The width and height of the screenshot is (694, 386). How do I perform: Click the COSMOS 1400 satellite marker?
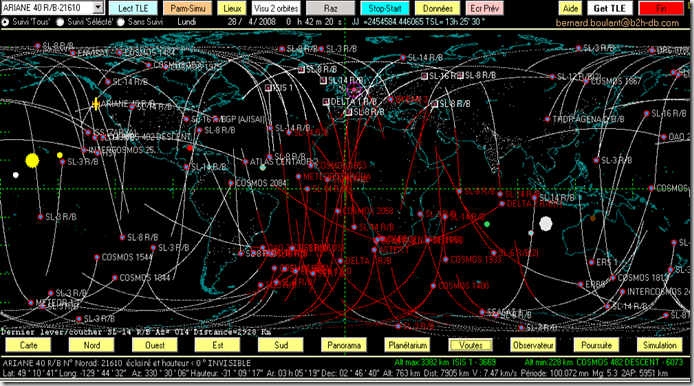click(433, 286)
